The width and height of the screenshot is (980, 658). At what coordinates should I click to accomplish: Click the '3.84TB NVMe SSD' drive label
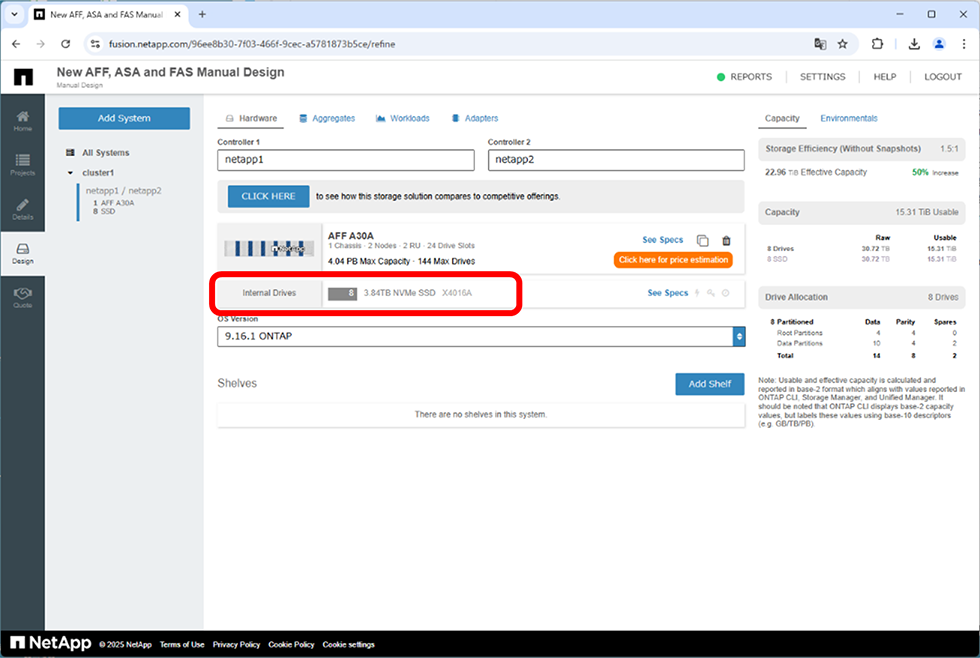[399, 293]
